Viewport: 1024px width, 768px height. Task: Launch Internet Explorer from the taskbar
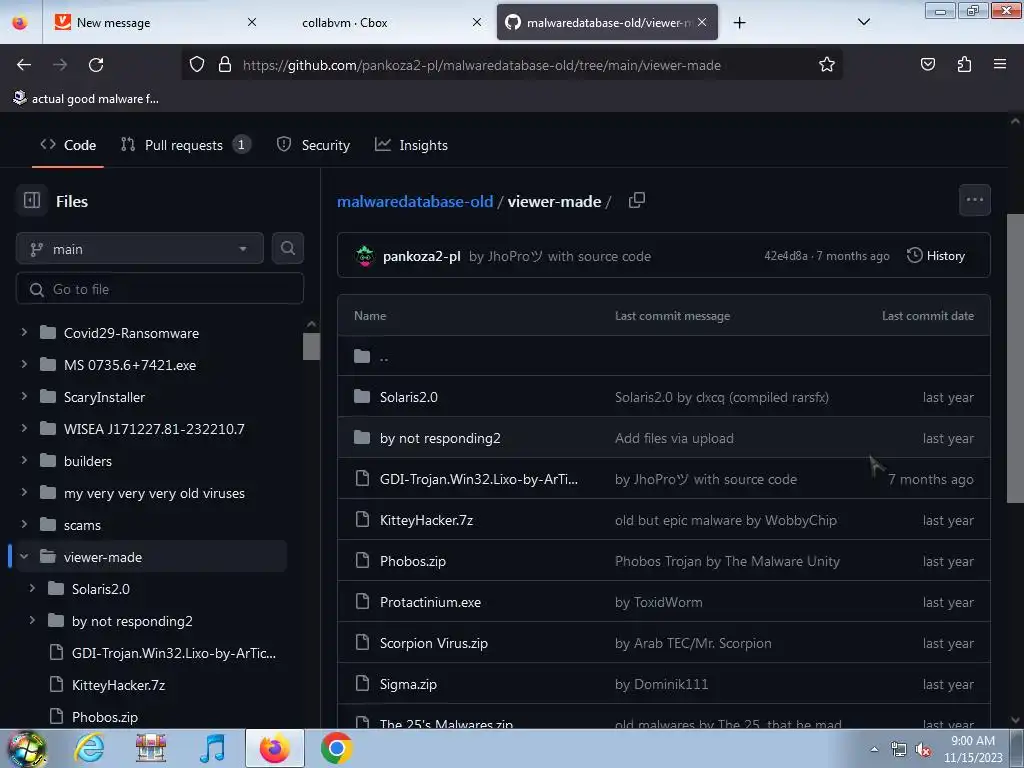[x=89, y=748]
